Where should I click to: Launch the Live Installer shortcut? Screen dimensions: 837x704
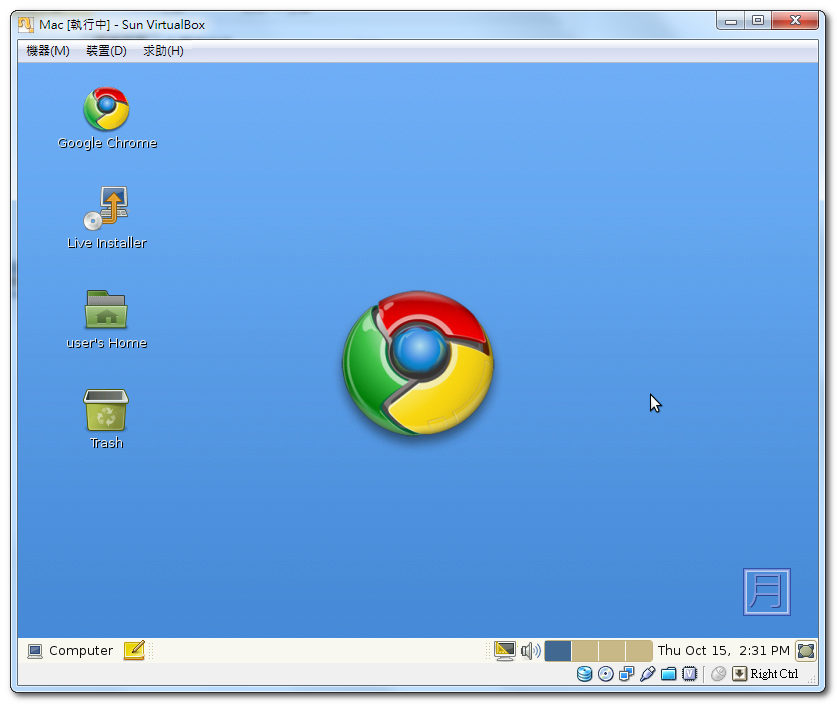coord(106,208)
